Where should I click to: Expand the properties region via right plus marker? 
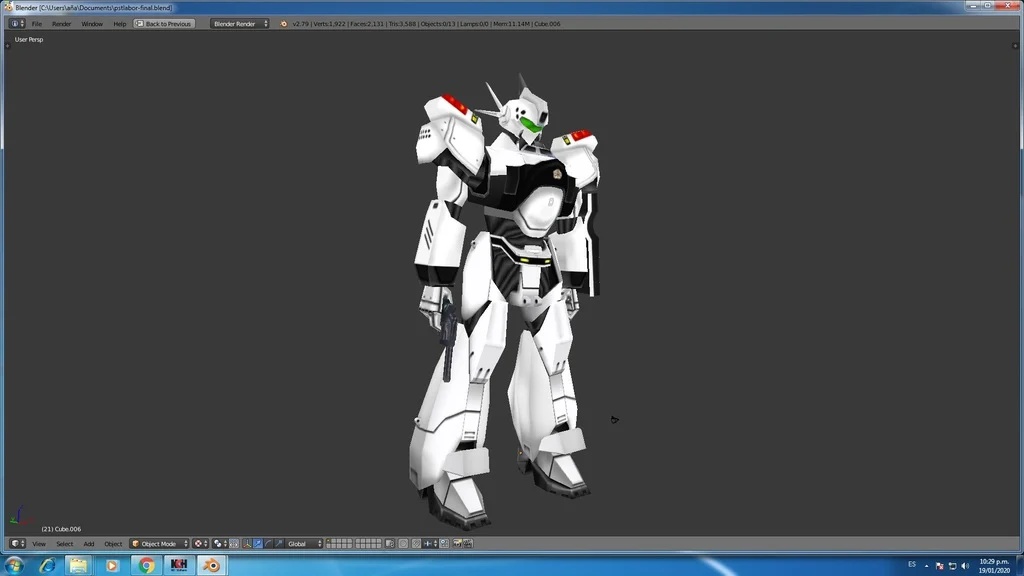coord(1015,46)
